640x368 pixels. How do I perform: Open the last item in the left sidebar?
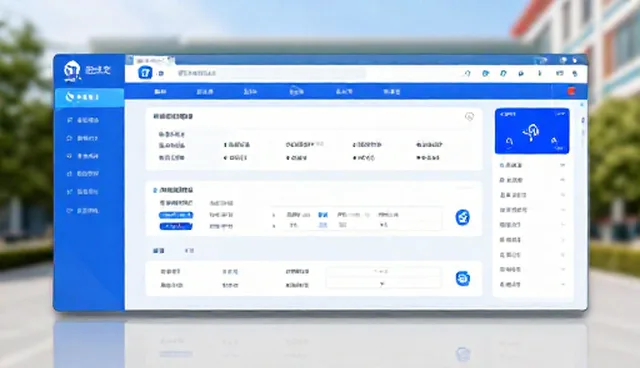pos(83,211)
